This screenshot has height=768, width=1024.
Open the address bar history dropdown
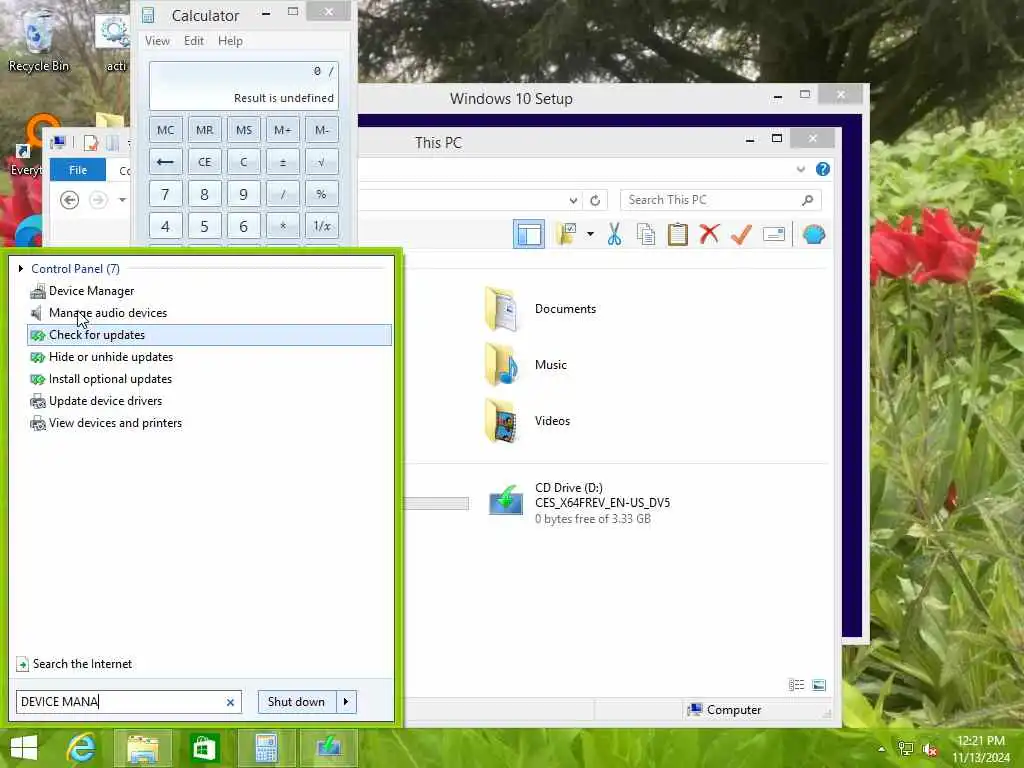point(573,200)
